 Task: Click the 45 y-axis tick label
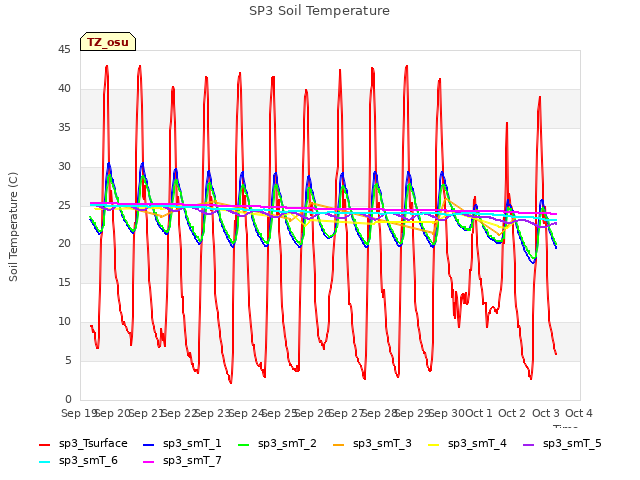coord(64,50)
